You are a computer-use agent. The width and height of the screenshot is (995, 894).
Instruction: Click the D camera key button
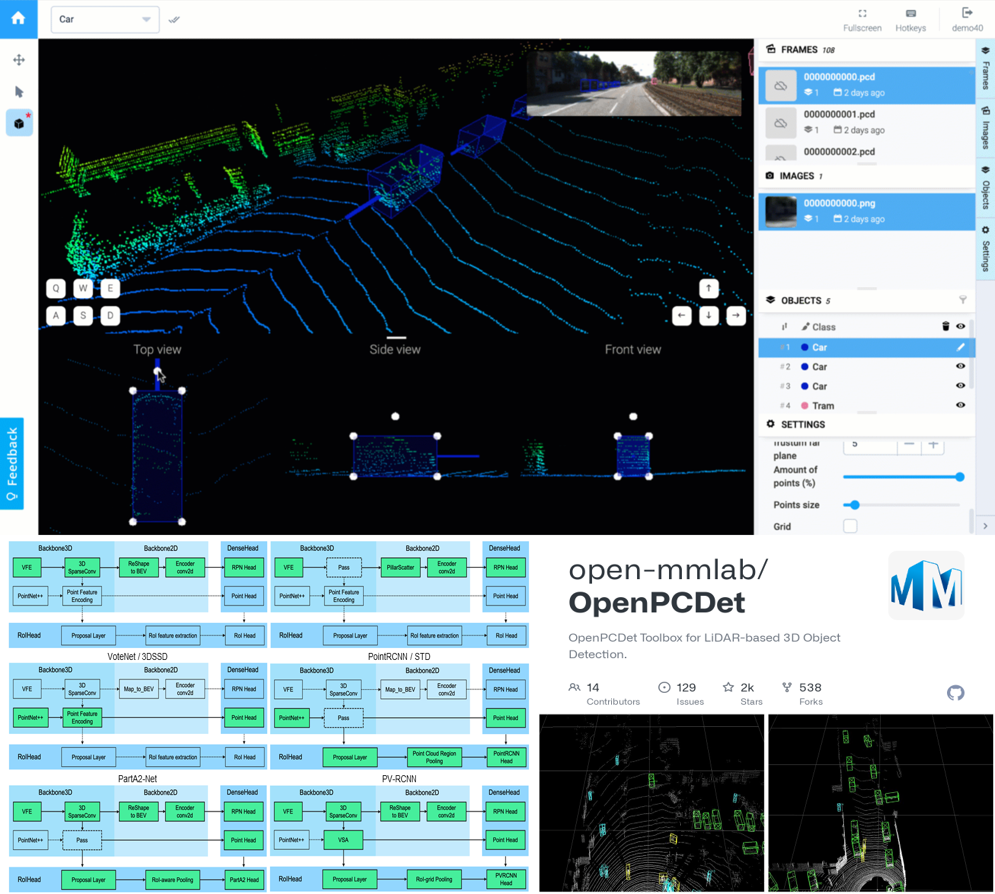tap(110, 315)
